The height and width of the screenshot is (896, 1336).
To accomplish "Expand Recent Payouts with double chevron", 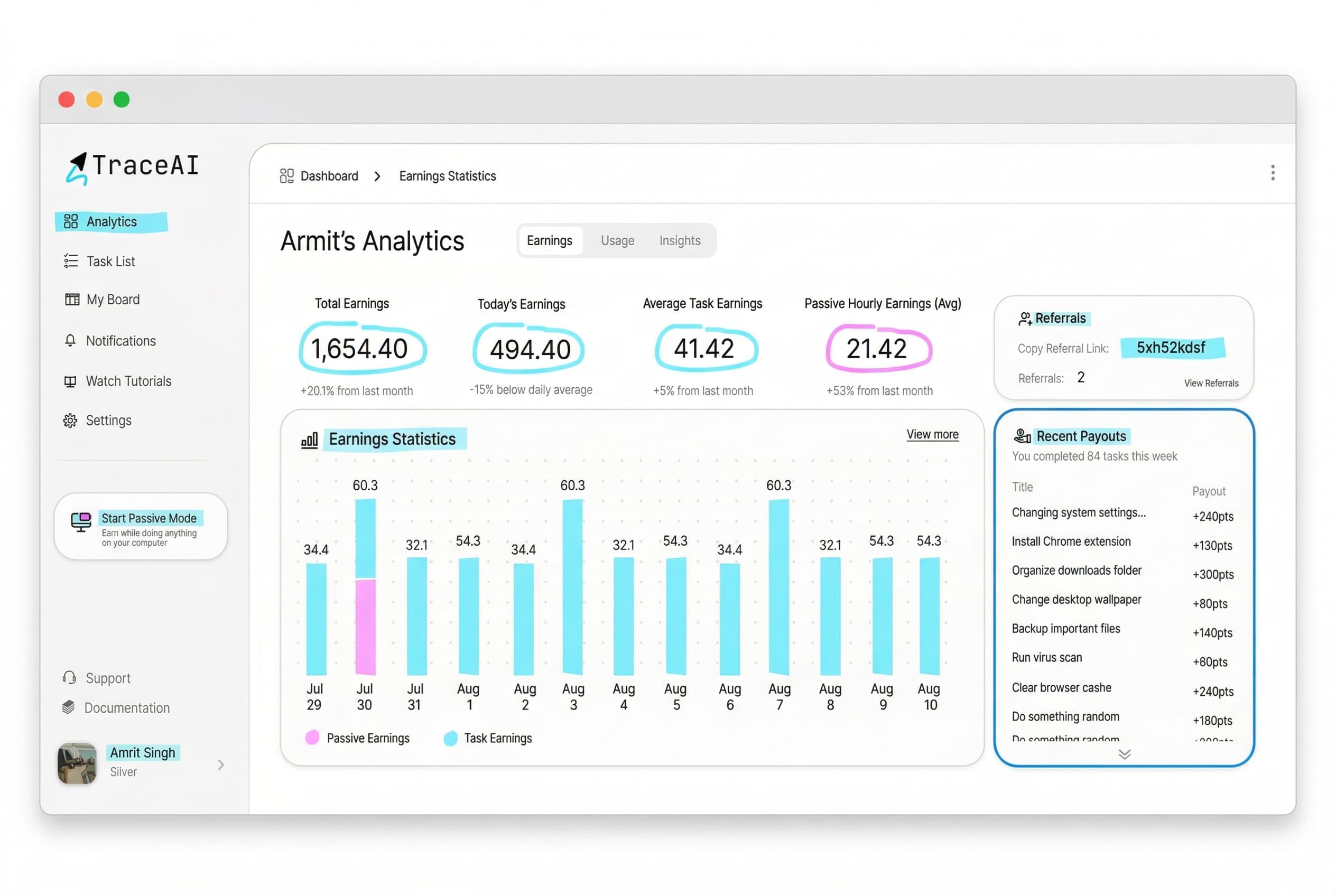I will (x=1125, y=754).
